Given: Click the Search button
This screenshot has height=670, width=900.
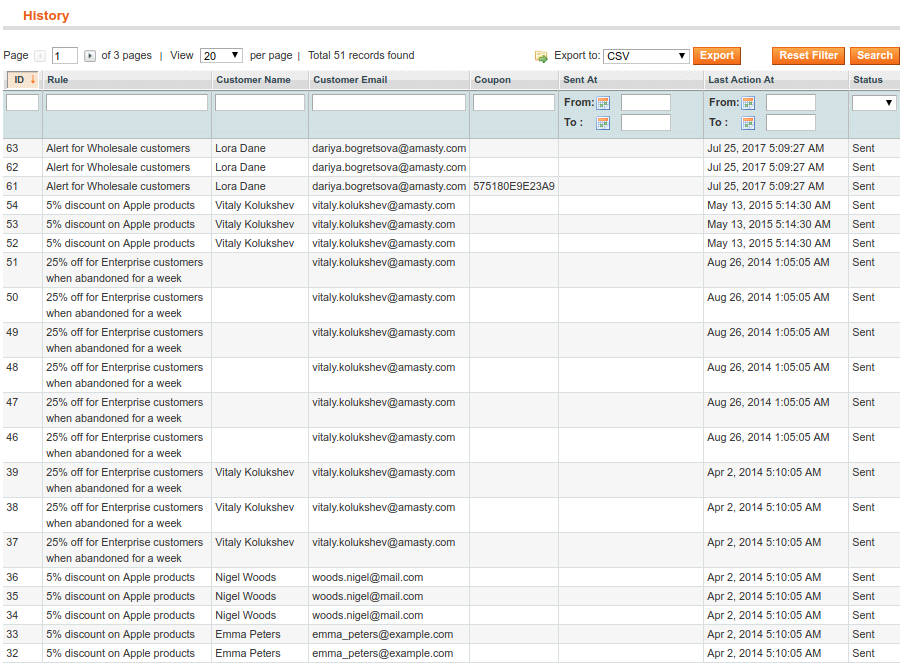Looking at the screenshot, I should click(874, 56).
